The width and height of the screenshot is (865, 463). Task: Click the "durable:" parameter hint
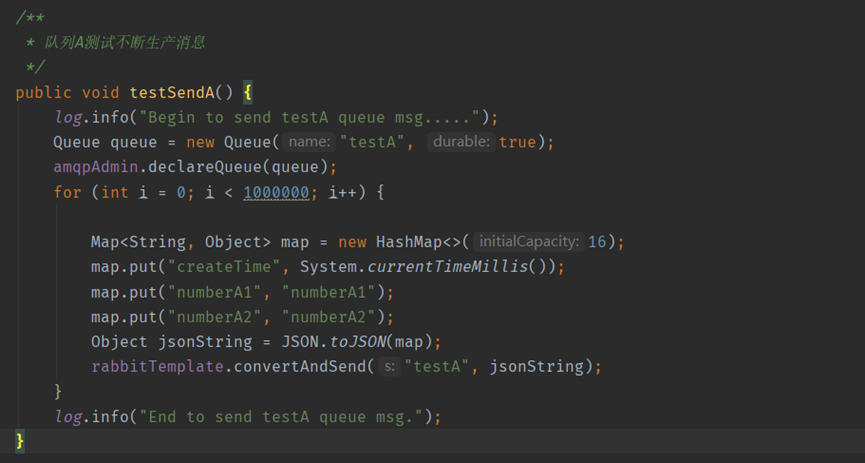461,142
